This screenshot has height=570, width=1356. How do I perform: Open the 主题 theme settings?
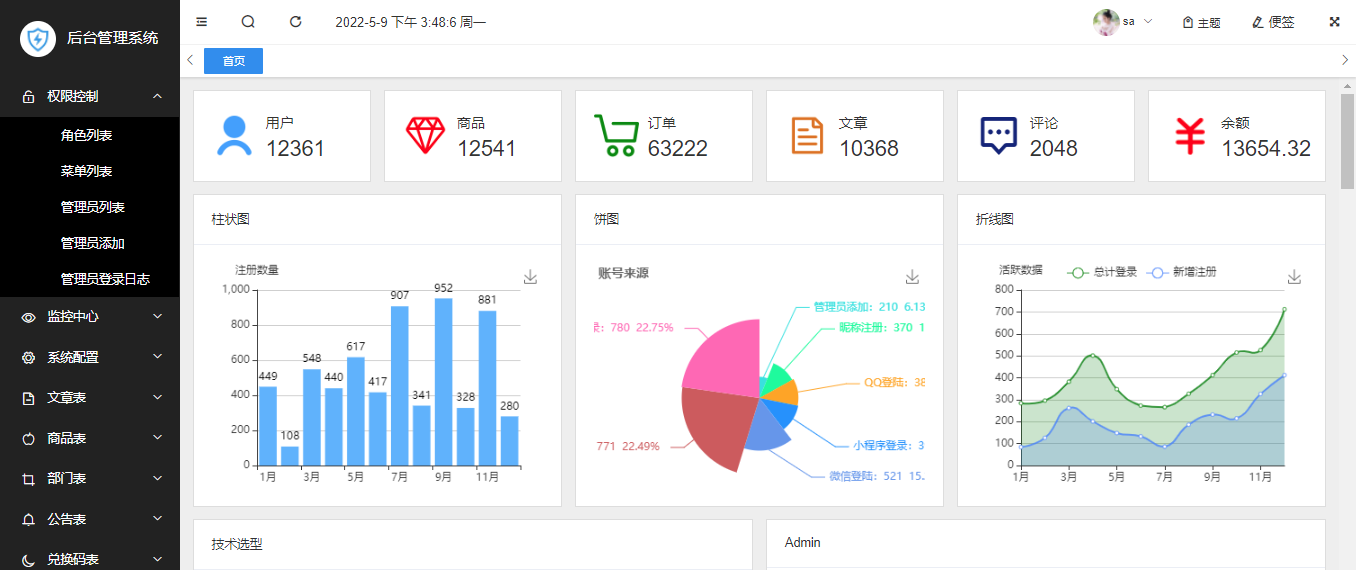(1201, 22)
